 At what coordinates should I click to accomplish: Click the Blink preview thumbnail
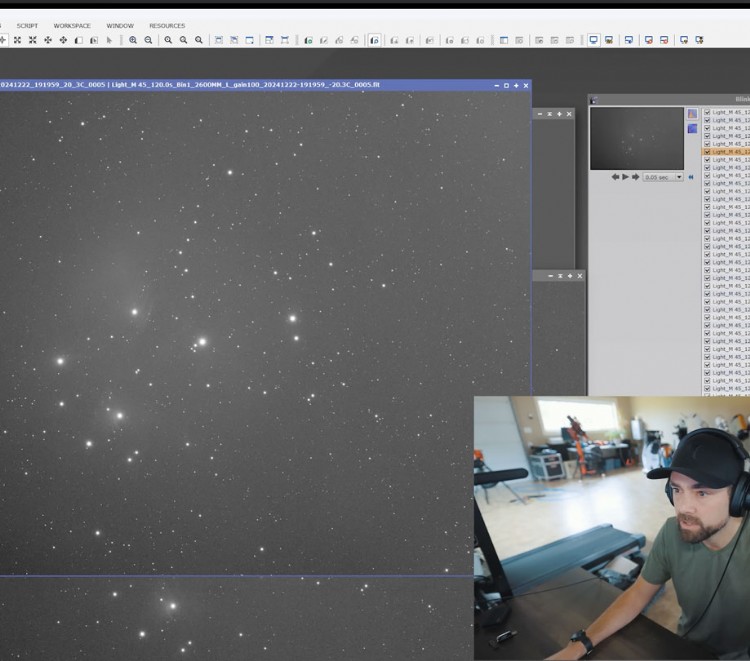(637, 138)
